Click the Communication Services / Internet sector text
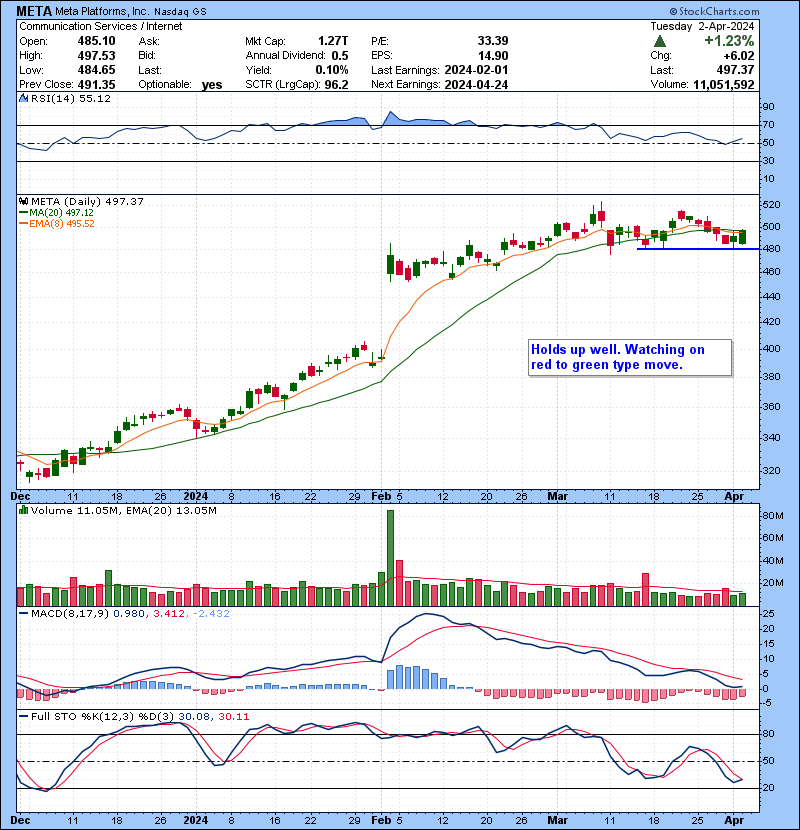Screen dimensions: 800x830 coord(101,26)
